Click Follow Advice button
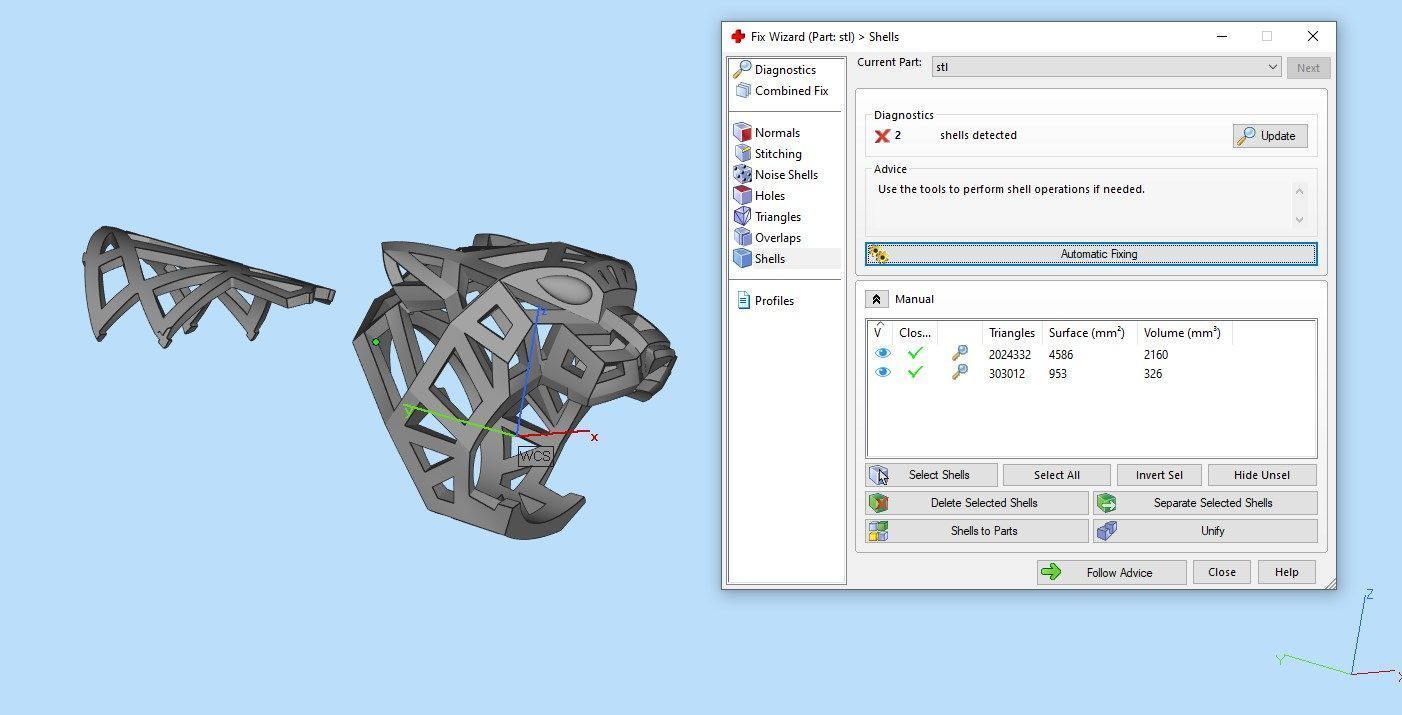This screenshot has width=1402, height=715. point(1111,573)
